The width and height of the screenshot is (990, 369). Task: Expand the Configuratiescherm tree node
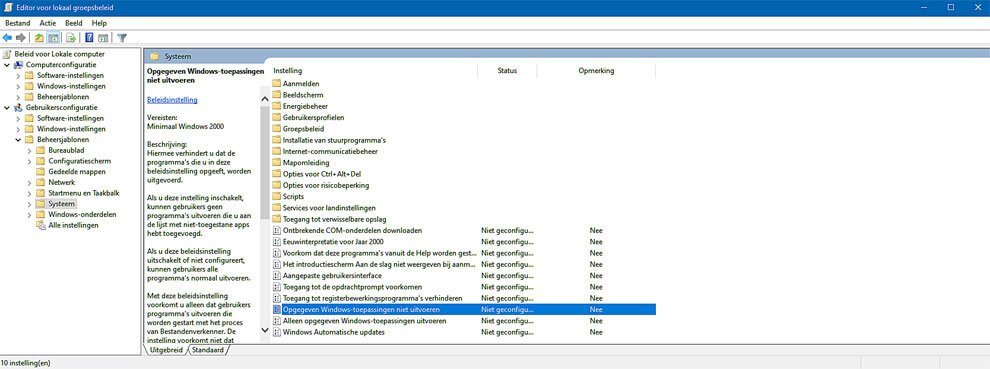tap(30, 161)
